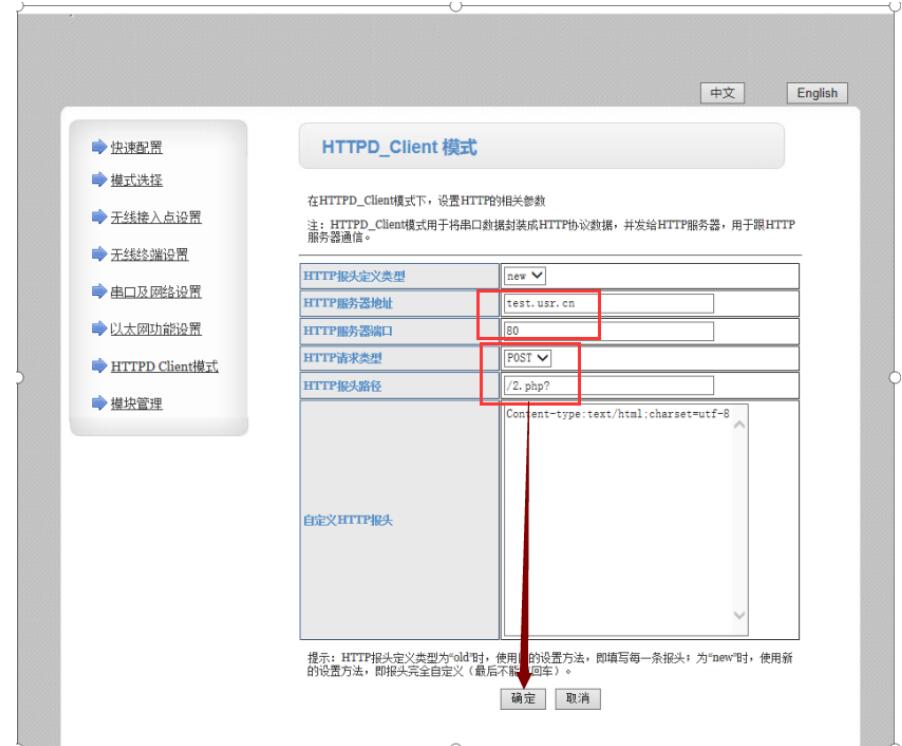
Task: Click arrow icon beside 模块管理
Action: pyautogui.click(x=98, y=404)
